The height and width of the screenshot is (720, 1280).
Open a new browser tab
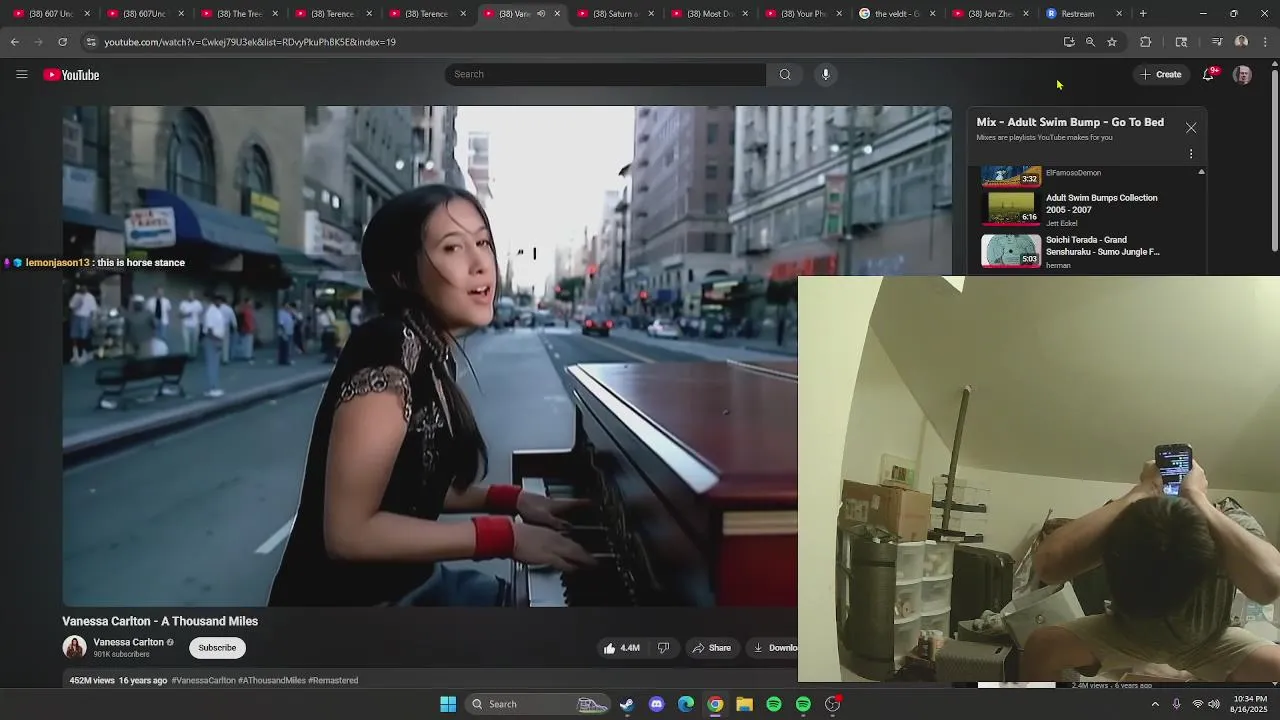(1143, 14)
